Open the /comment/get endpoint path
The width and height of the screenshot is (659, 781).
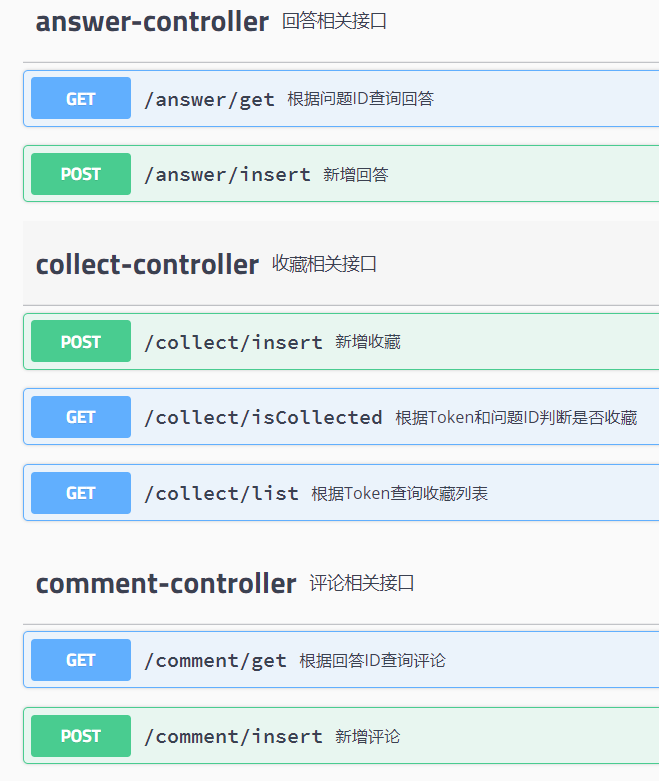[x=215, y=660]
